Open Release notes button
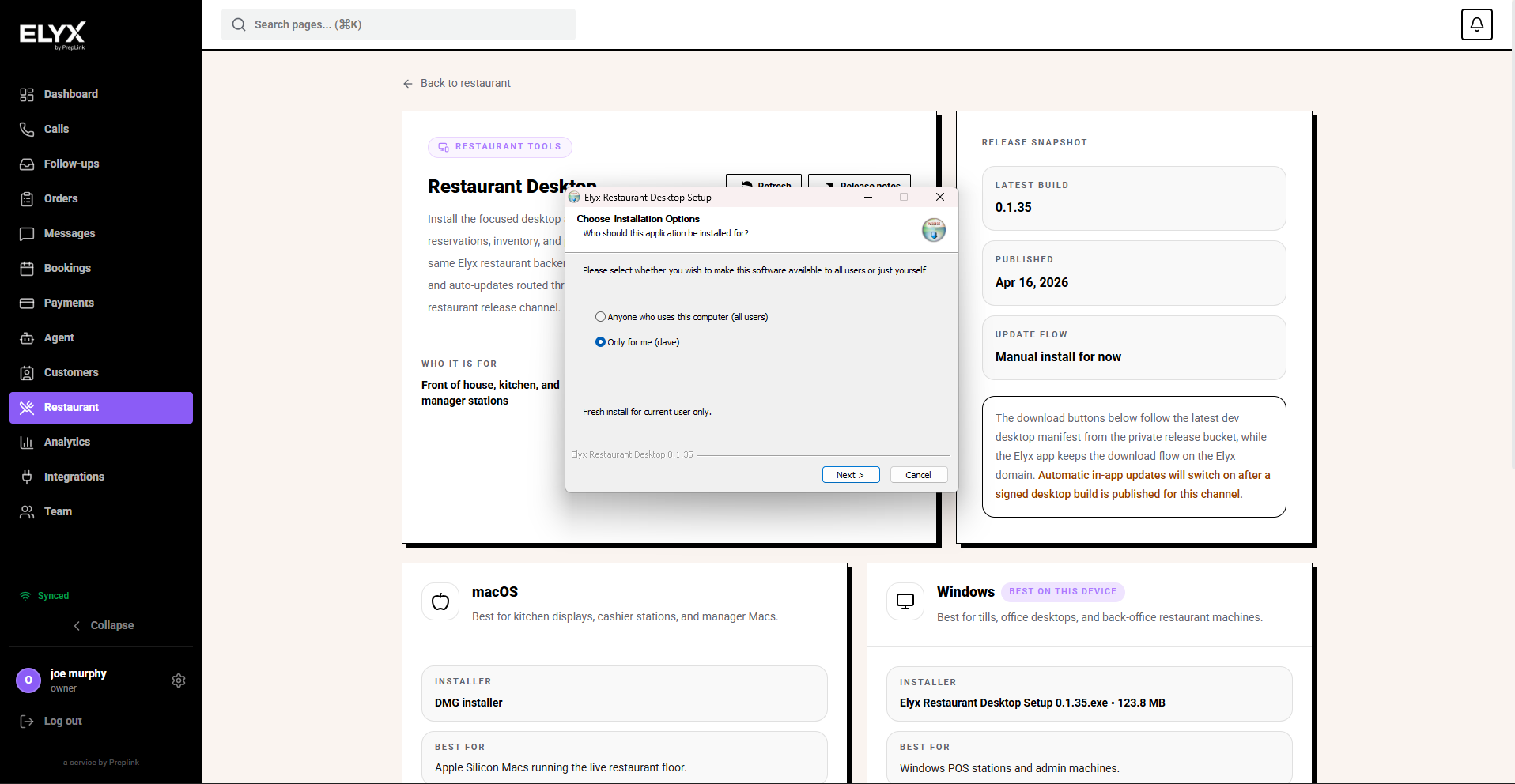This screenshot has width=1515, height=784. pyautogui.click(x=860, y=181)
